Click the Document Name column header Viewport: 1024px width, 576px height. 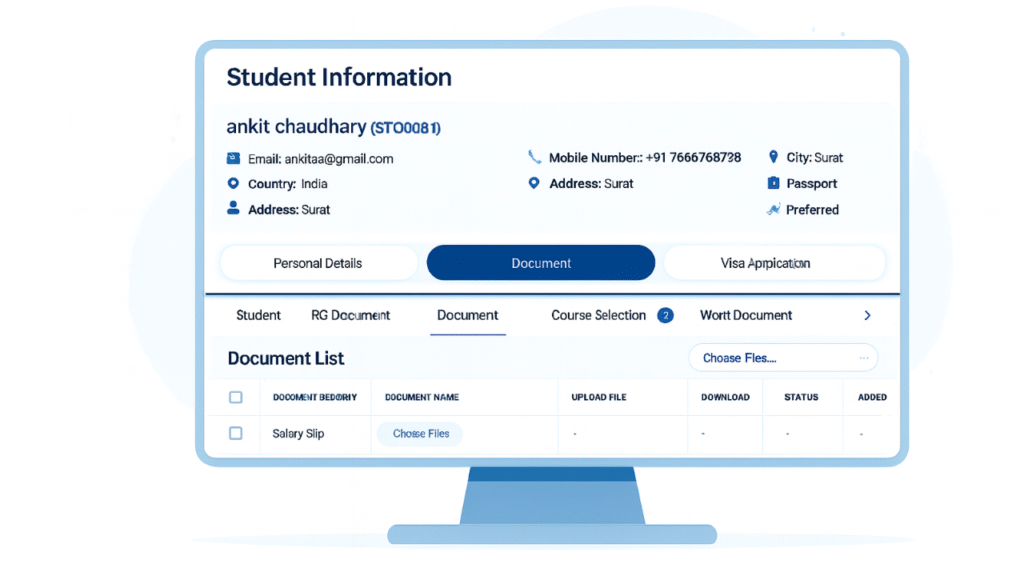(x=421, y=397)
